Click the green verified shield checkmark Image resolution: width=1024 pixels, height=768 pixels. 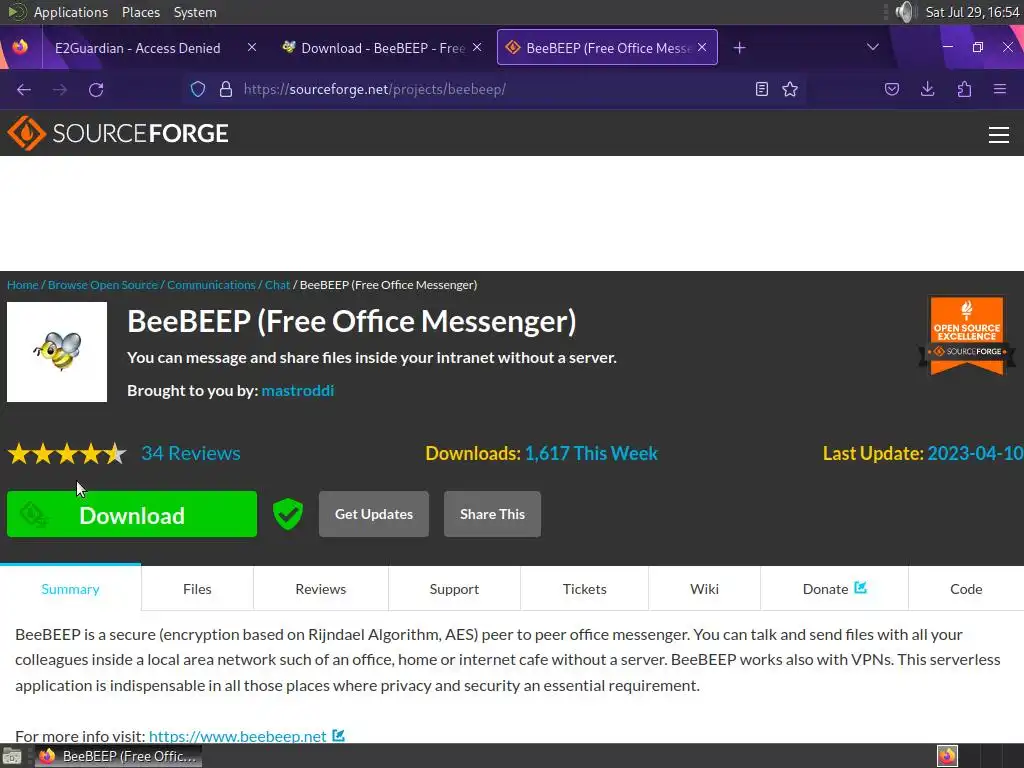click(287, 514)
